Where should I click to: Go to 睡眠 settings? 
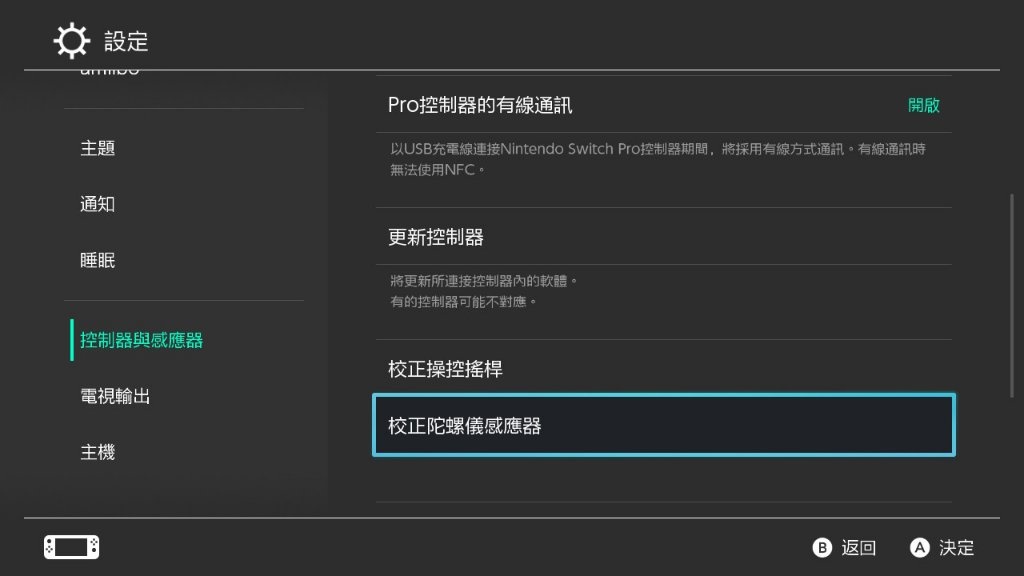[97, 261]
